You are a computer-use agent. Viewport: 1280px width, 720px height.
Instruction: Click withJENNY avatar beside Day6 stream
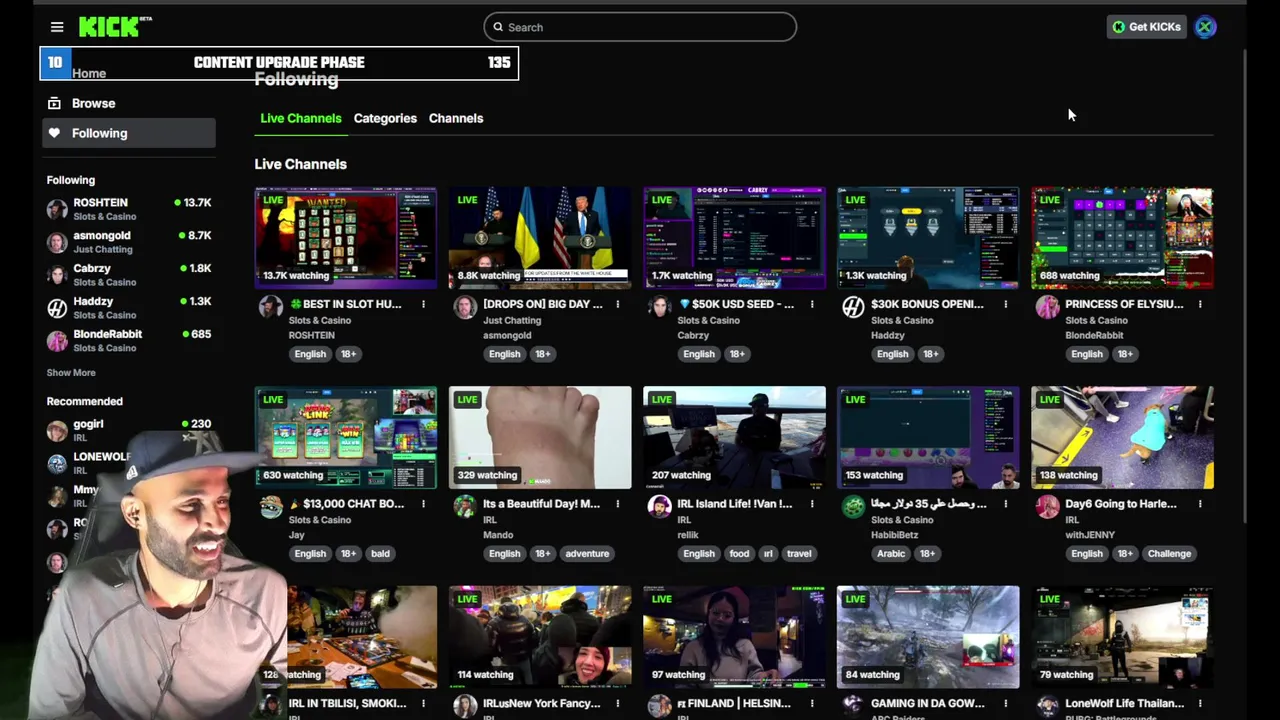1047,507
